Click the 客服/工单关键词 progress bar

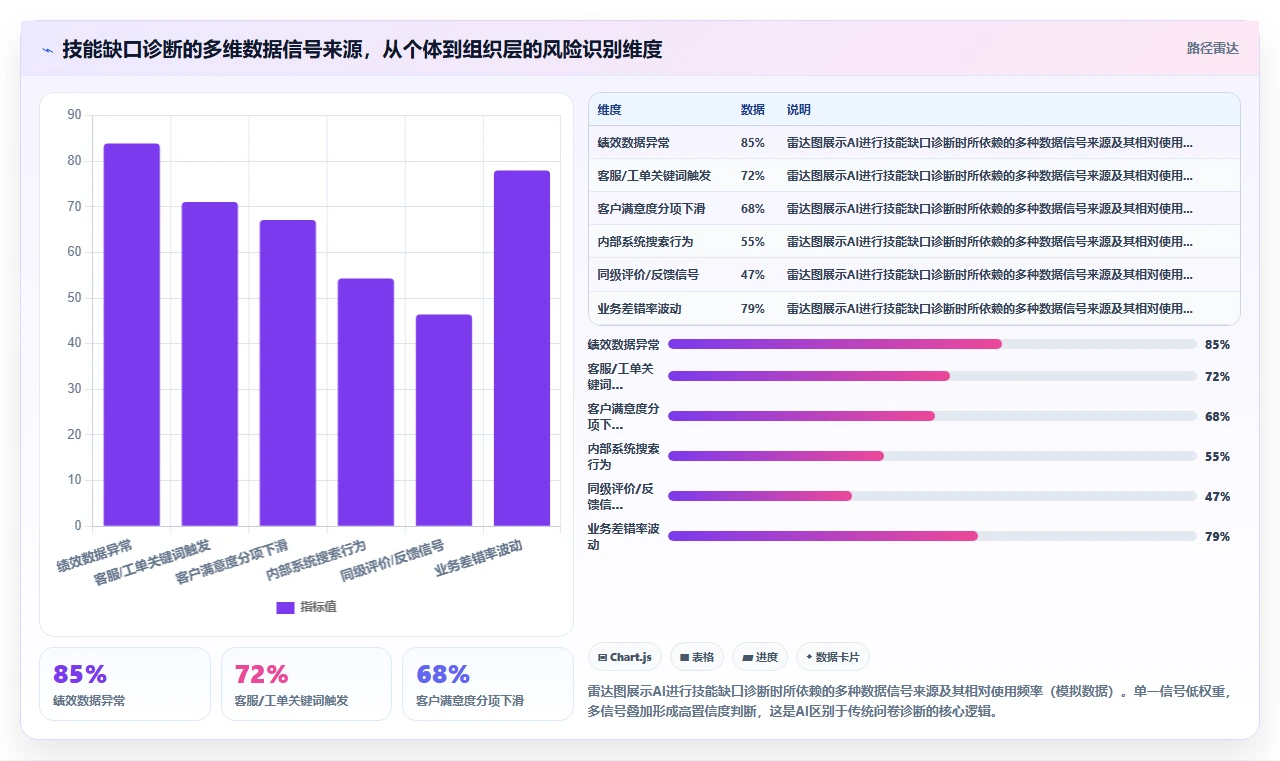[x=932, y=376]
